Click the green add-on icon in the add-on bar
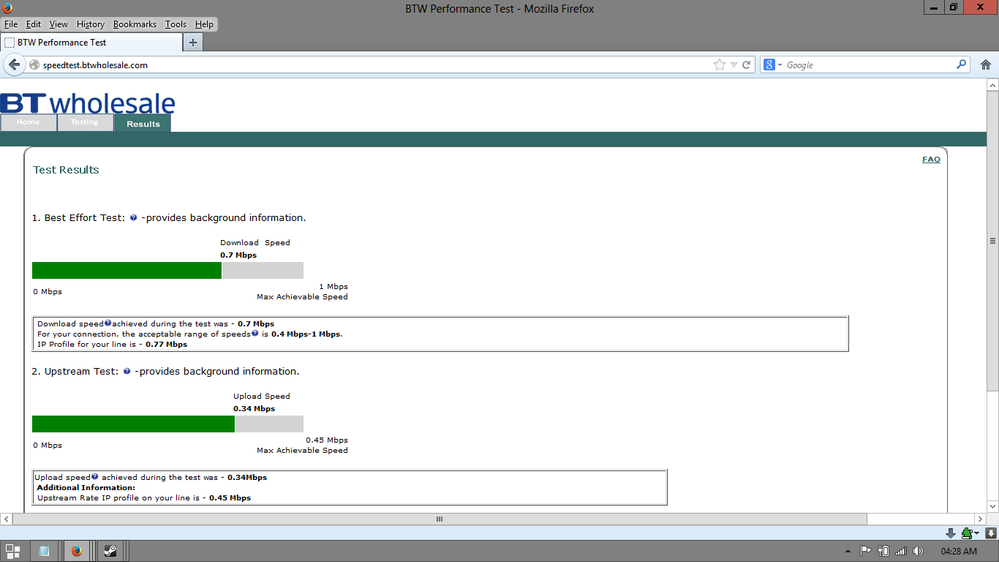 point(968,533)
